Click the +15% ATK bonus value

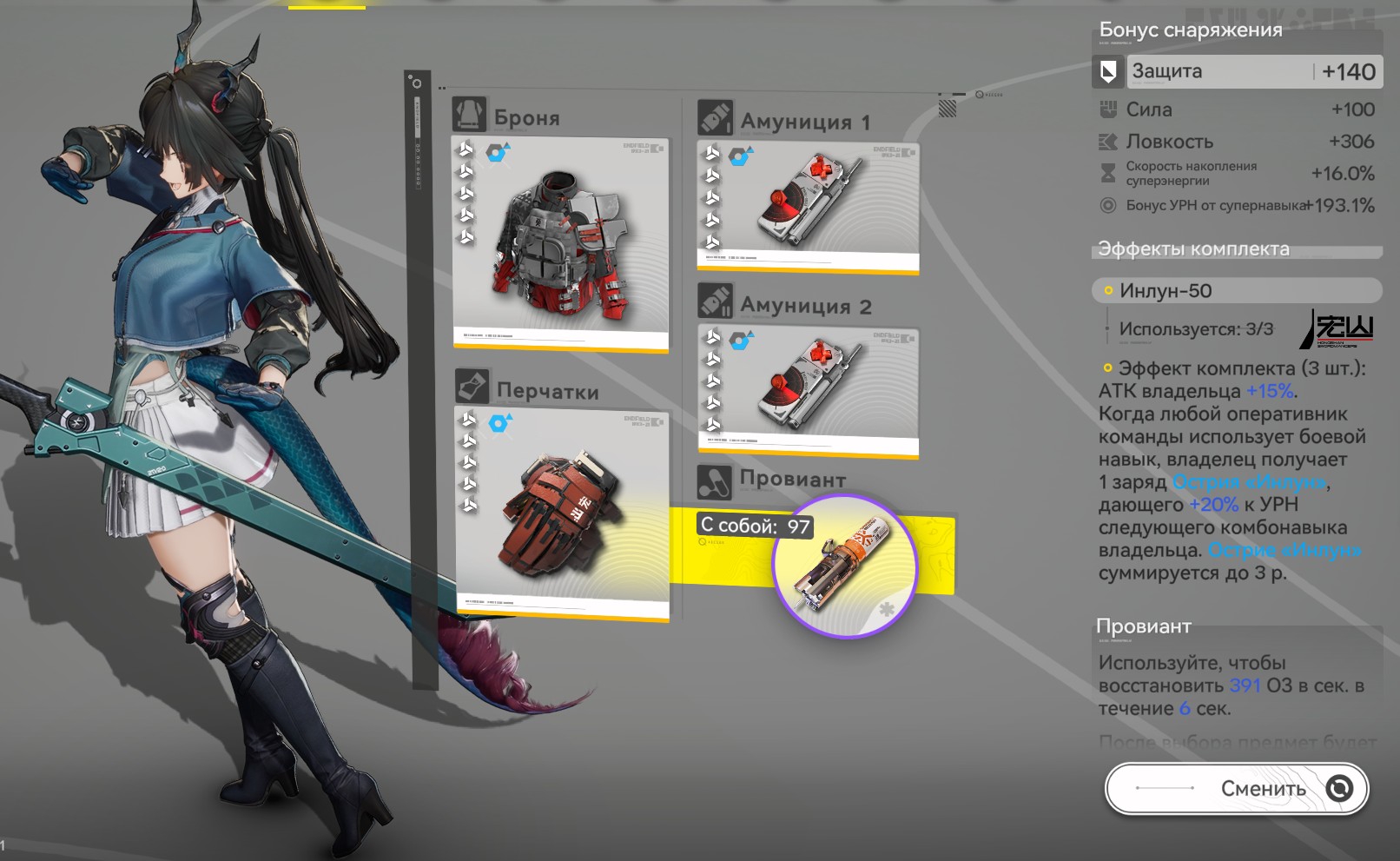1270,391
